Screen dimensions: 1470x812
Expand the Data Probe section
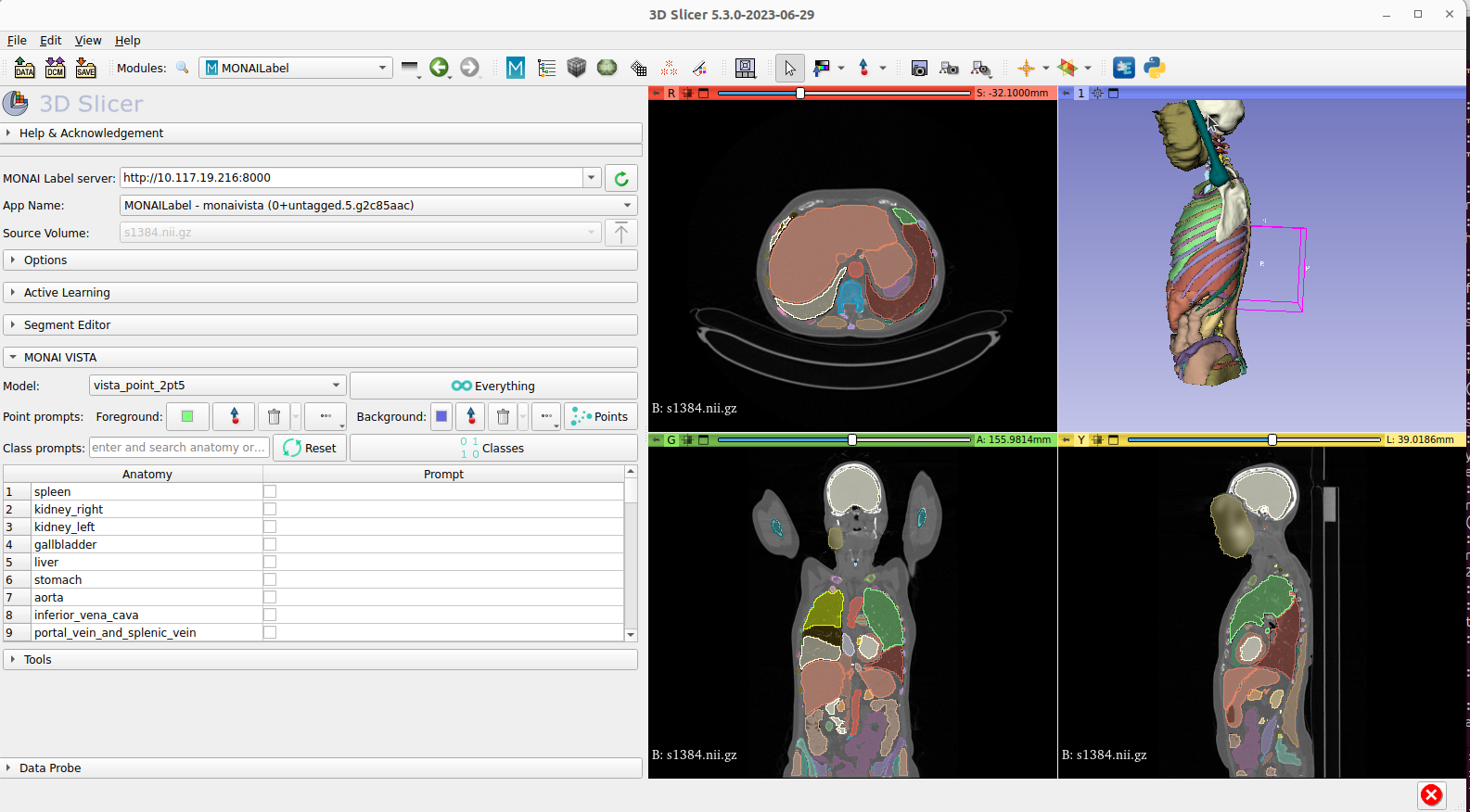tap(321, 768)
